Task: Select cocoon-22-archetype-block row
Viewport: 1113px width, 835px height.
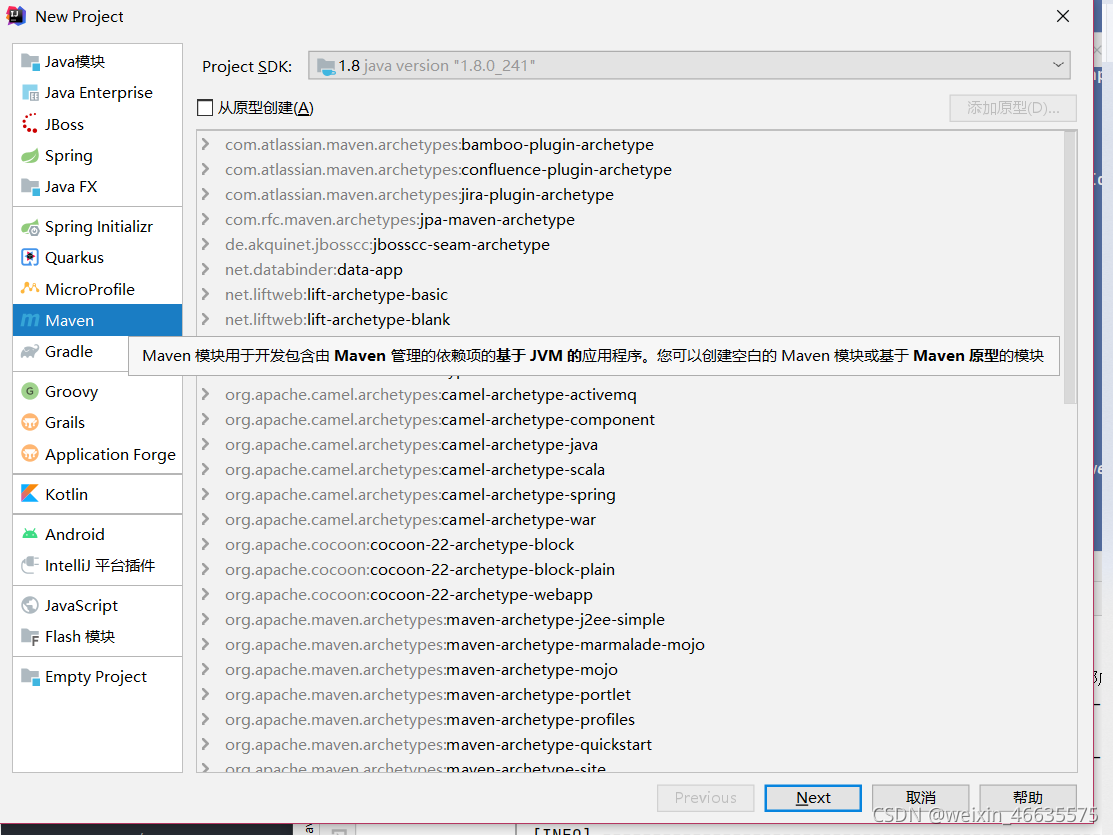Action: coord(630,545)
